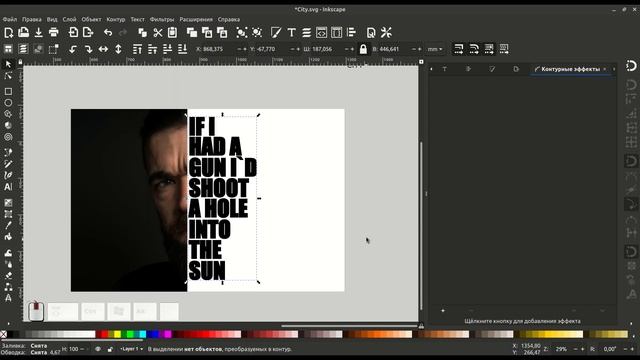Viewport: 640px width, 360px height.
Task: Open an existing file via toolbar icon
Action: pyautogui.click(x=23, y=33)
